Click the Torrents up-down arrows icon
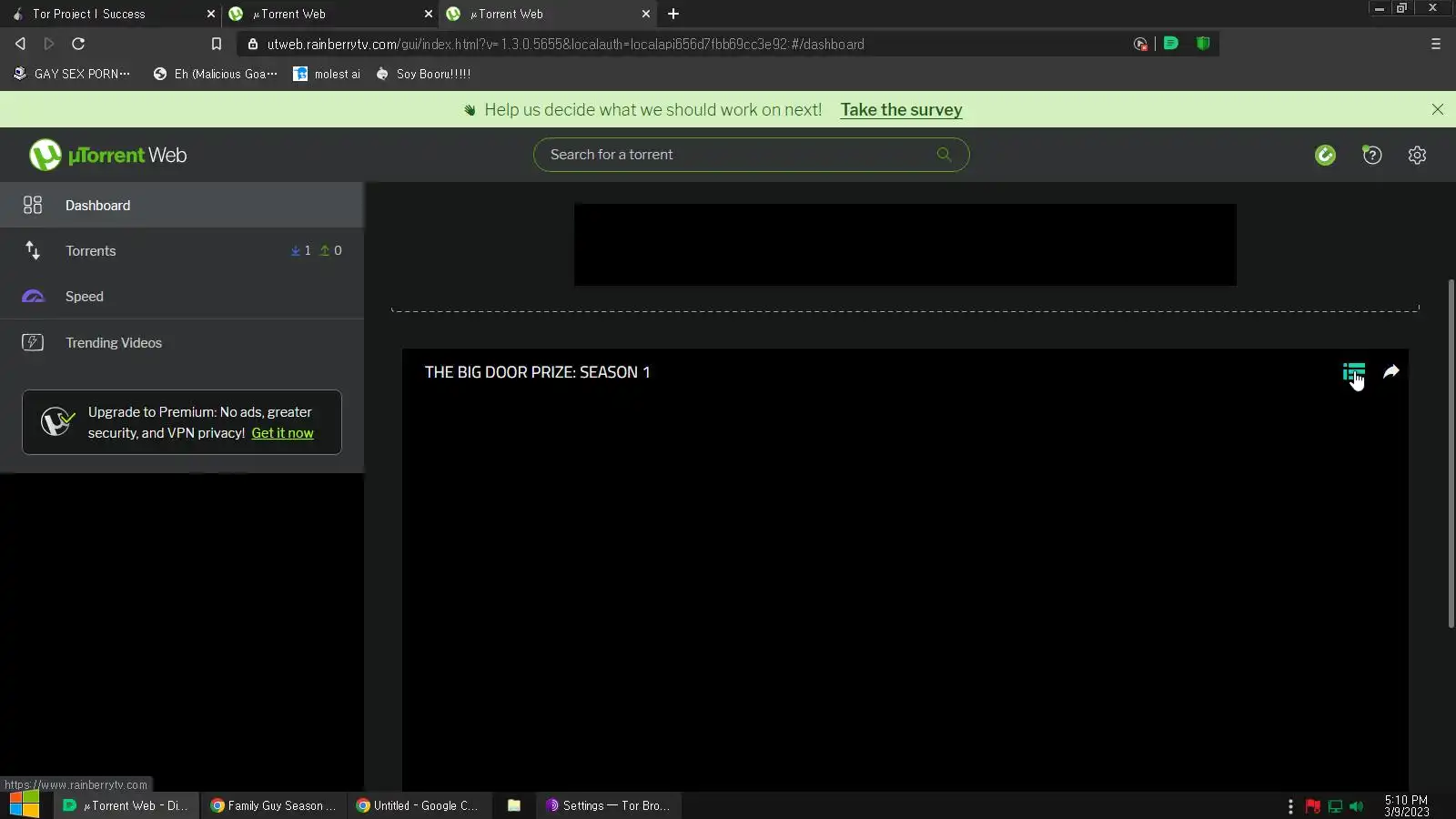This screenshot has width=1456, height=819. pos(33,250)
